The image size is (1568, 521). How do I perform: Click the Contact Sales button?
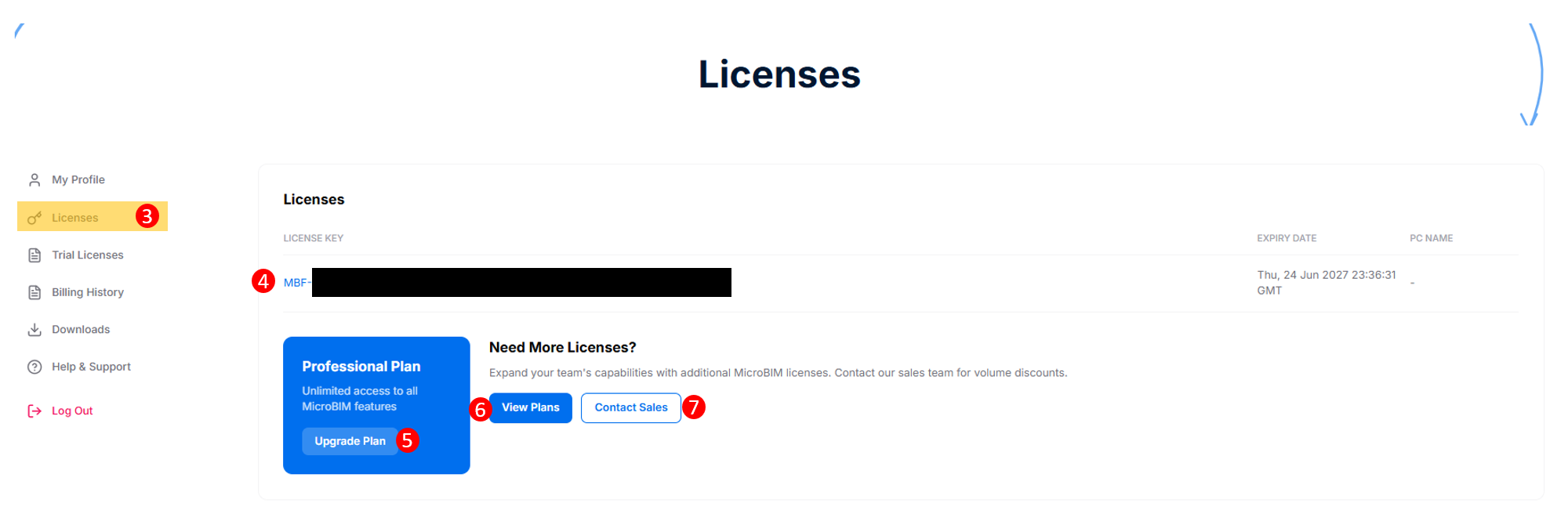631,407
